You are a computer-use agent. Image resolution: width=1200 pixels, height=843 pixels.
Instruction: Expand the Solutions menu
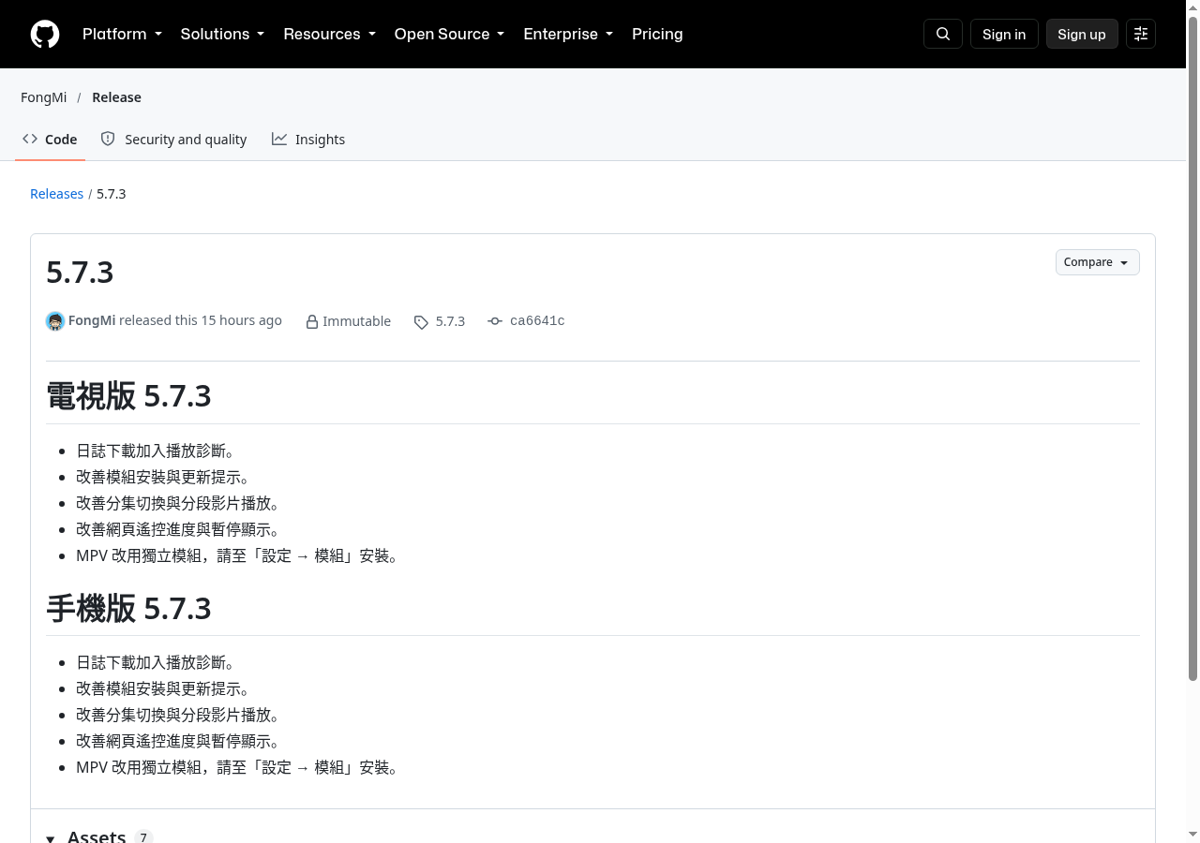point(222,34)
